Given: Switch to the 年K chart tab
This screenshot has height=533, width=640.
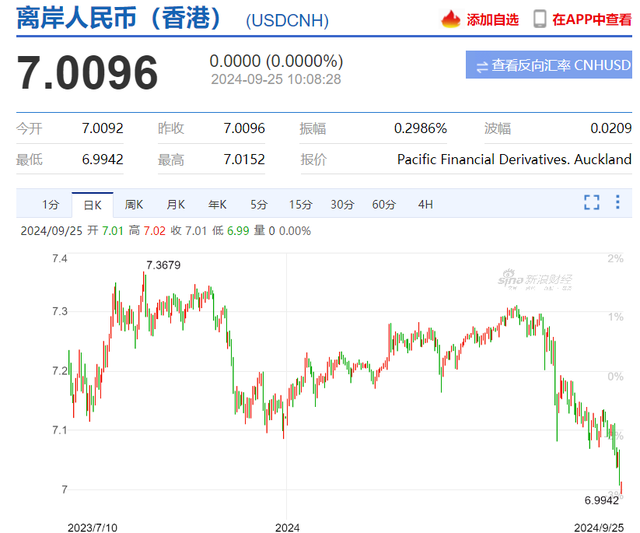Looking at the screenshot, I should pos(217,204).
